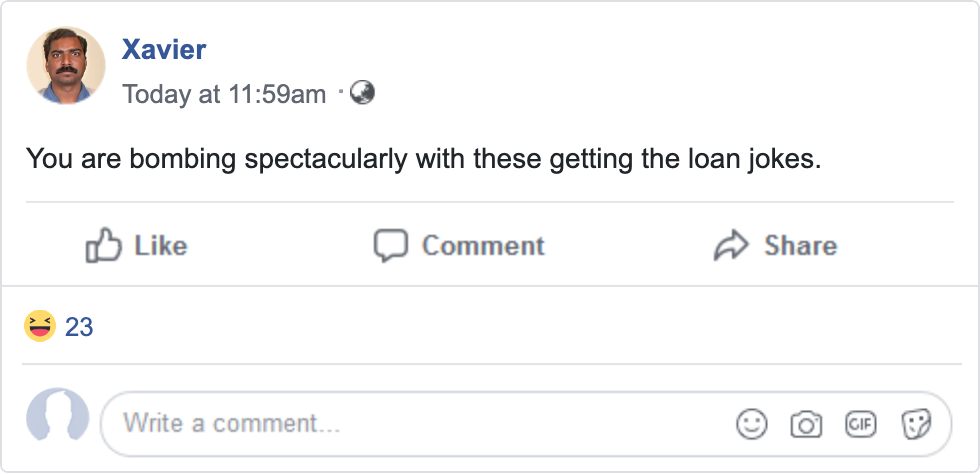980x474 pixels.
Task: Click the post text about loan jokes
Action: tap(423, 159)
